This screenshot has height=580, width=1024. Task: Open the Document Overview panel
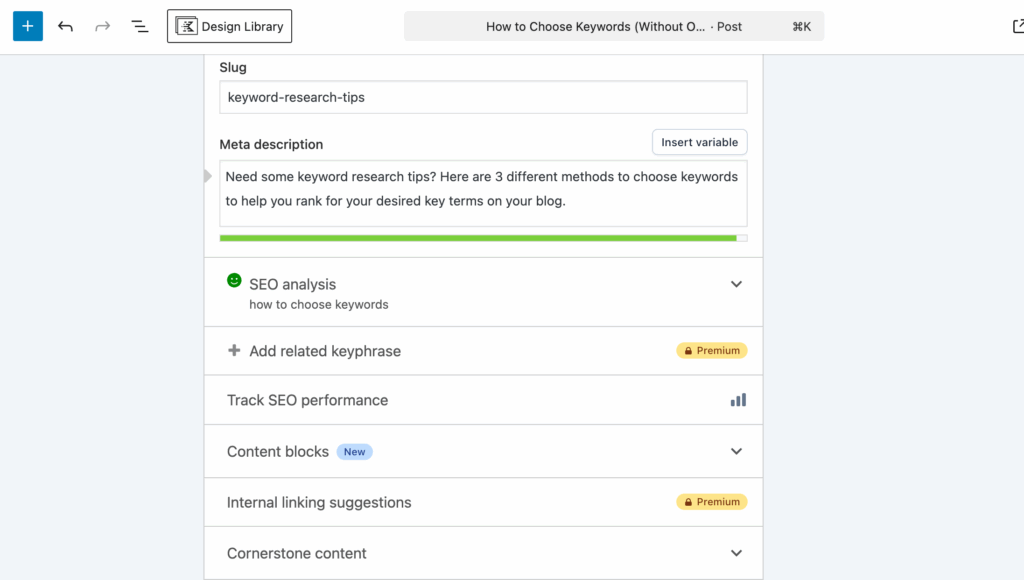coord(139,26)
